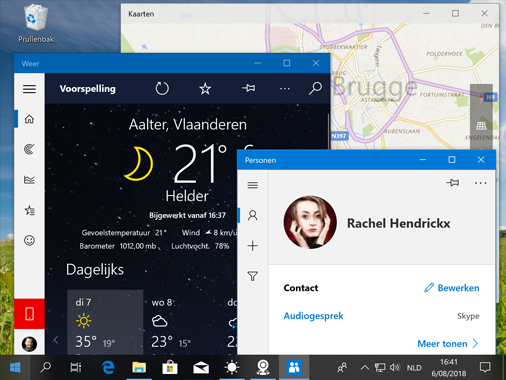
Task: Close the Personen window
Action: coord(481,160)
